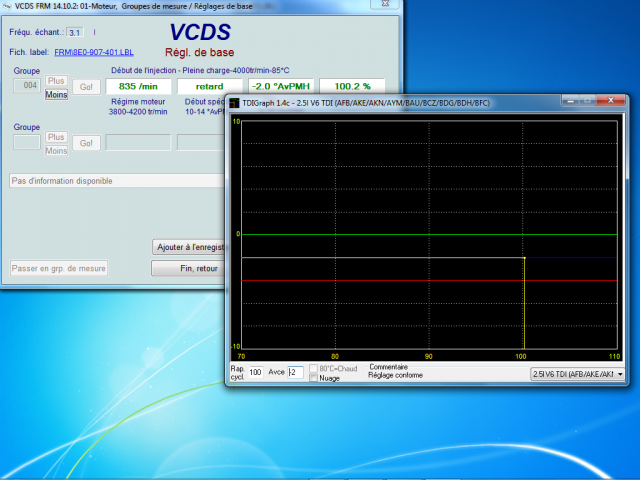The width and height of the screenshot is (640, 480).
Task: Click the empty second Groupe number field
Action: 27,142
